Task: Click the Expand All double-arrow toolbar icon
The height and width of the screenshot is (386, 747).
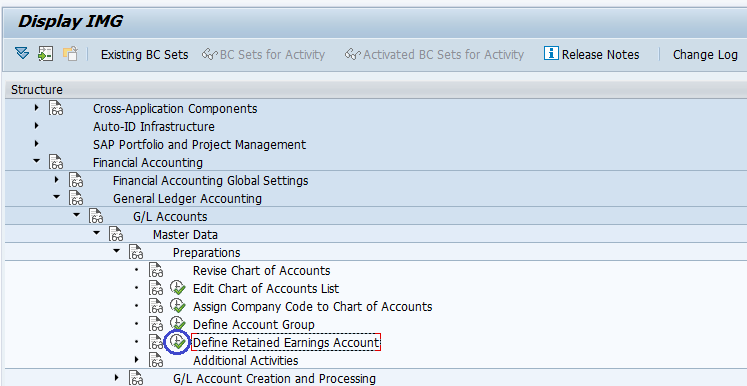Action: click(x=22, y=53)
